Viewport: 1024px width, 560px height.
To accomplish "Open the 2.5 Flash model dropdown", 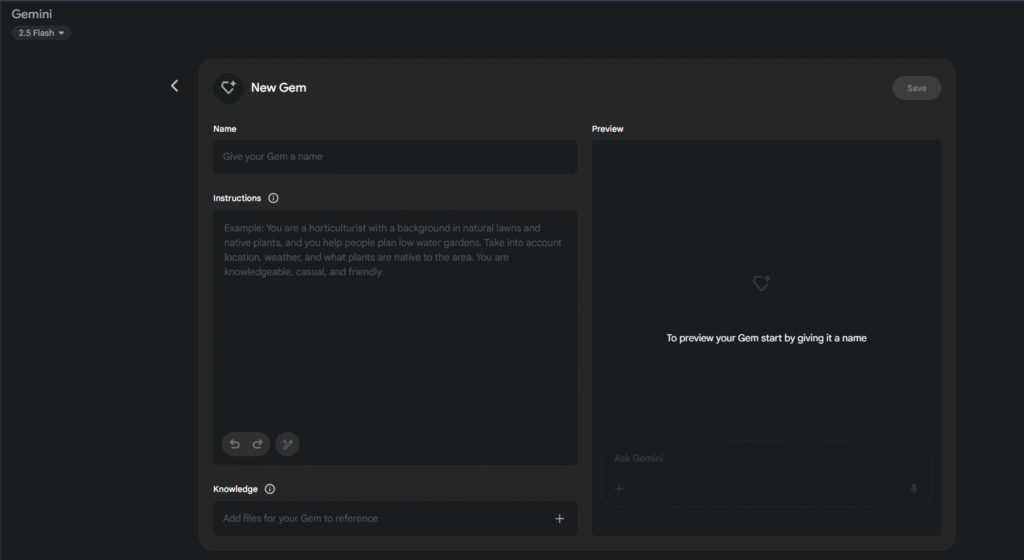I will [41, 33].
